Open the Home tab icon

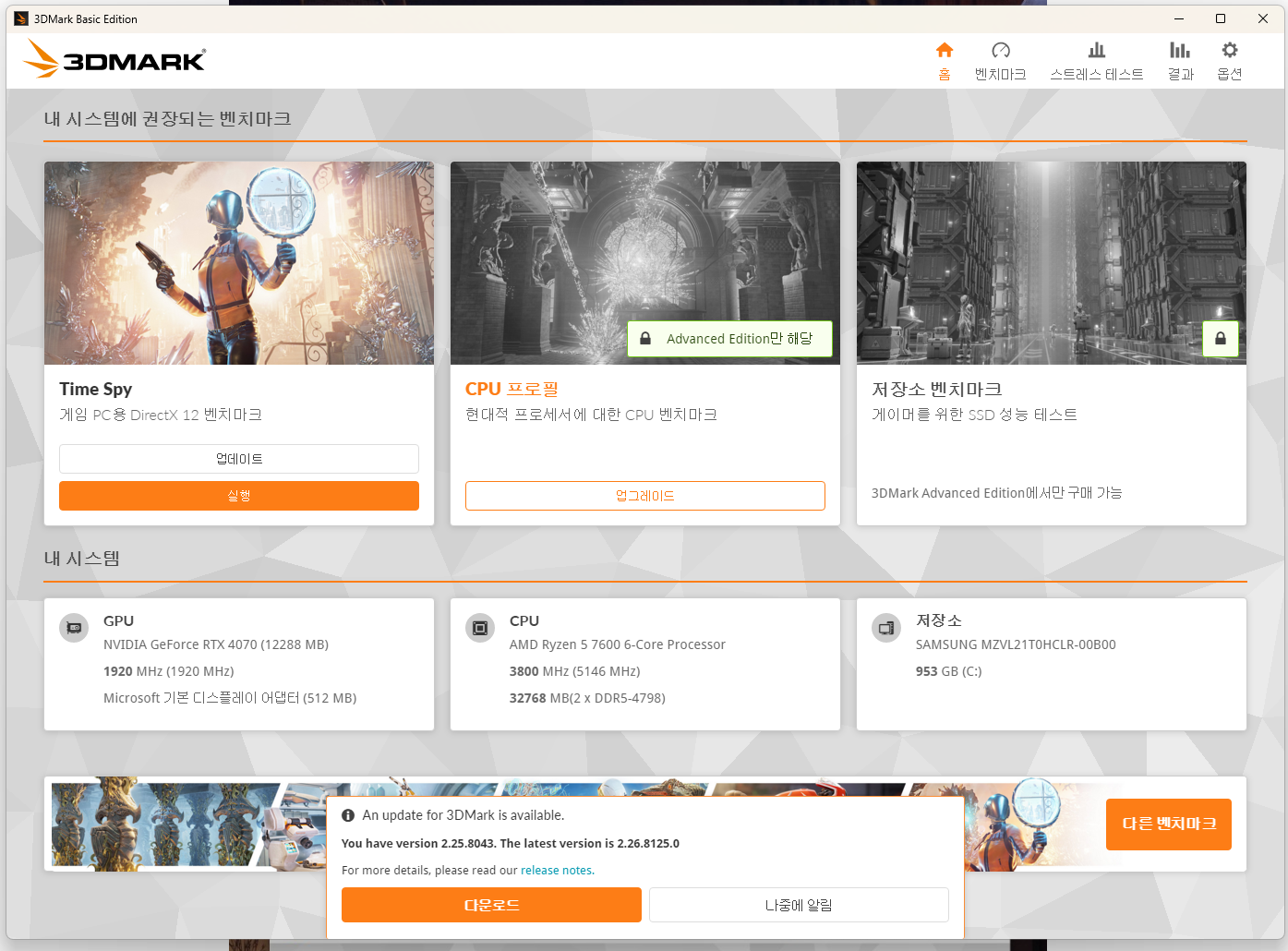pyautogui.click(x=944, y=50)
